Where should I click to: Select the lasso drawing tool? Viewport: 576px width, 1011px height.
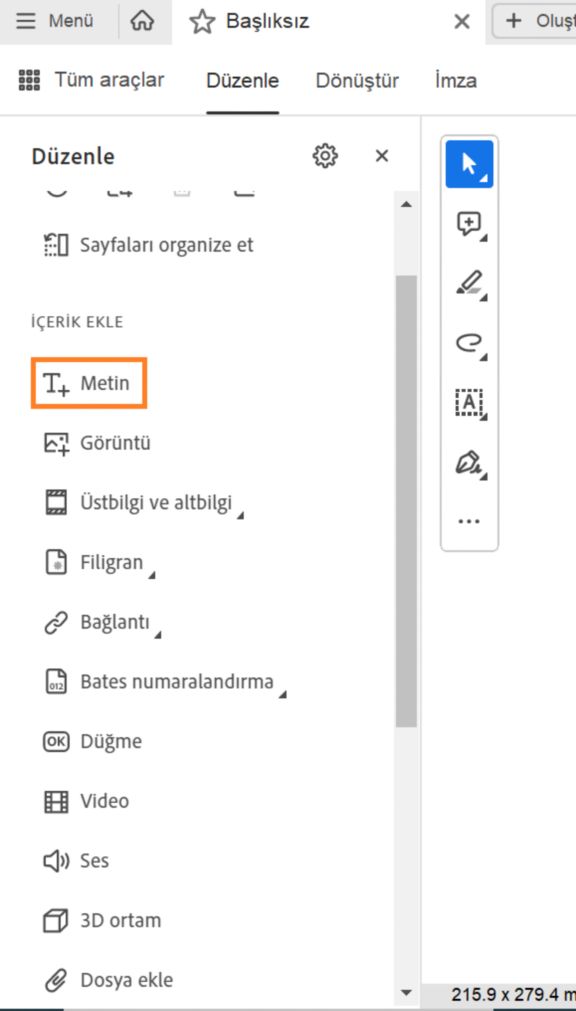pyautogui.click(x=468, y=343)
